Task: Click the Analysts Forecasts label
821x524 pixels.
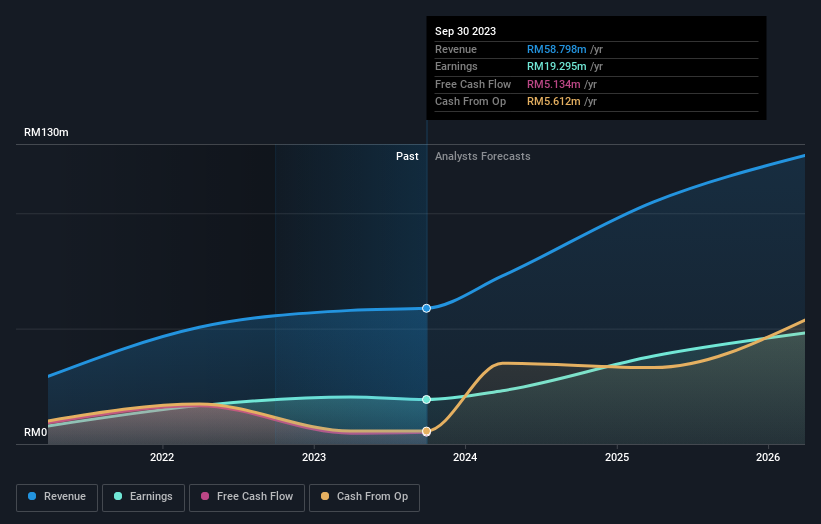Action: (x=482, y=157)
